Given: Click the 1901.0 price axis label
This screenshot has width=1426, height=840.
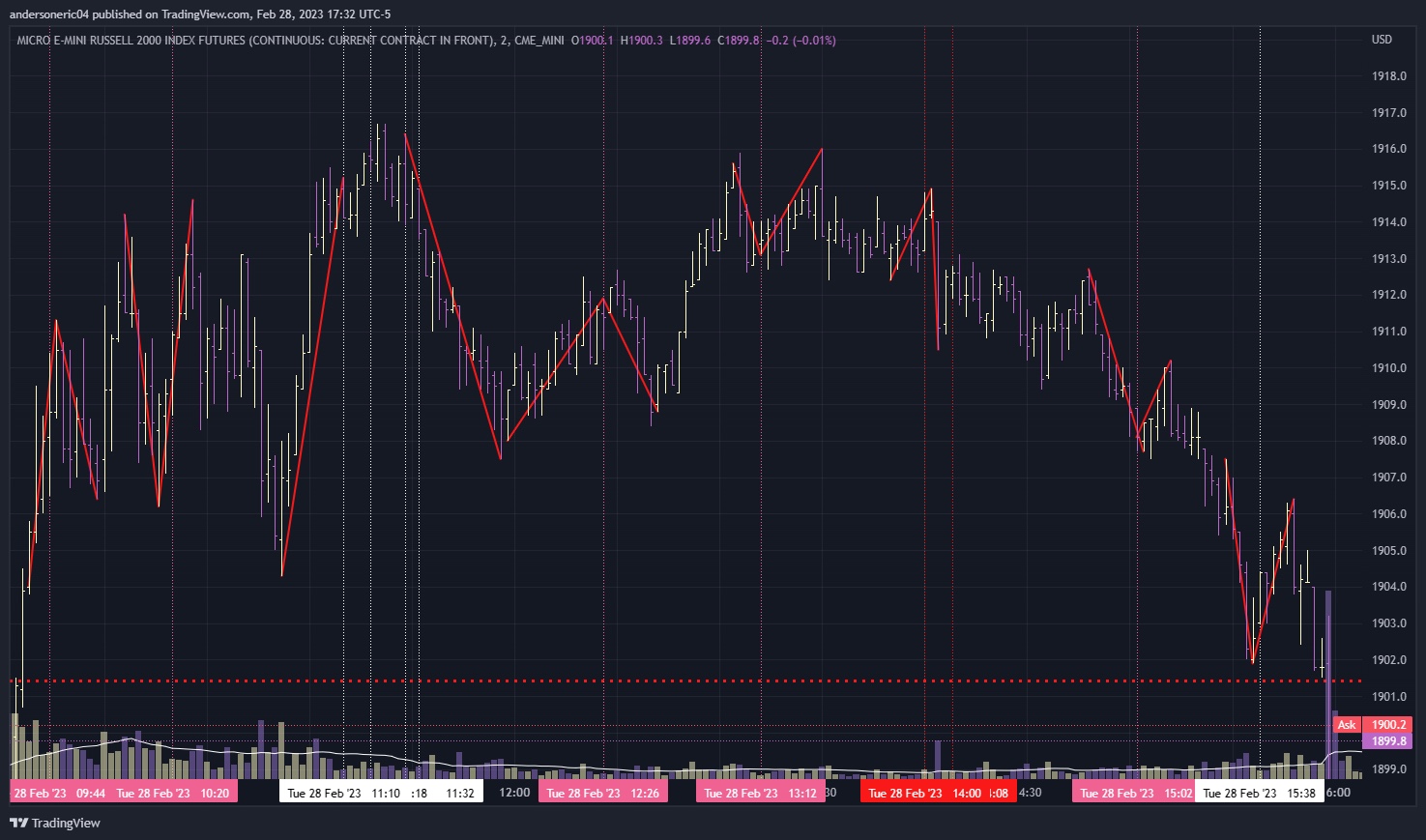Looking at the screenshot, I should point(1389,697).
